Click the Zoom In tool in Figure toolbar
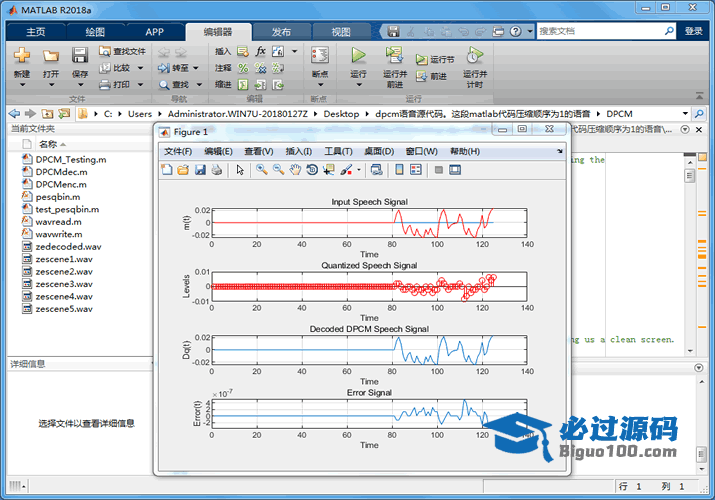This screenshot has height=500, width=715. point(261,170)
